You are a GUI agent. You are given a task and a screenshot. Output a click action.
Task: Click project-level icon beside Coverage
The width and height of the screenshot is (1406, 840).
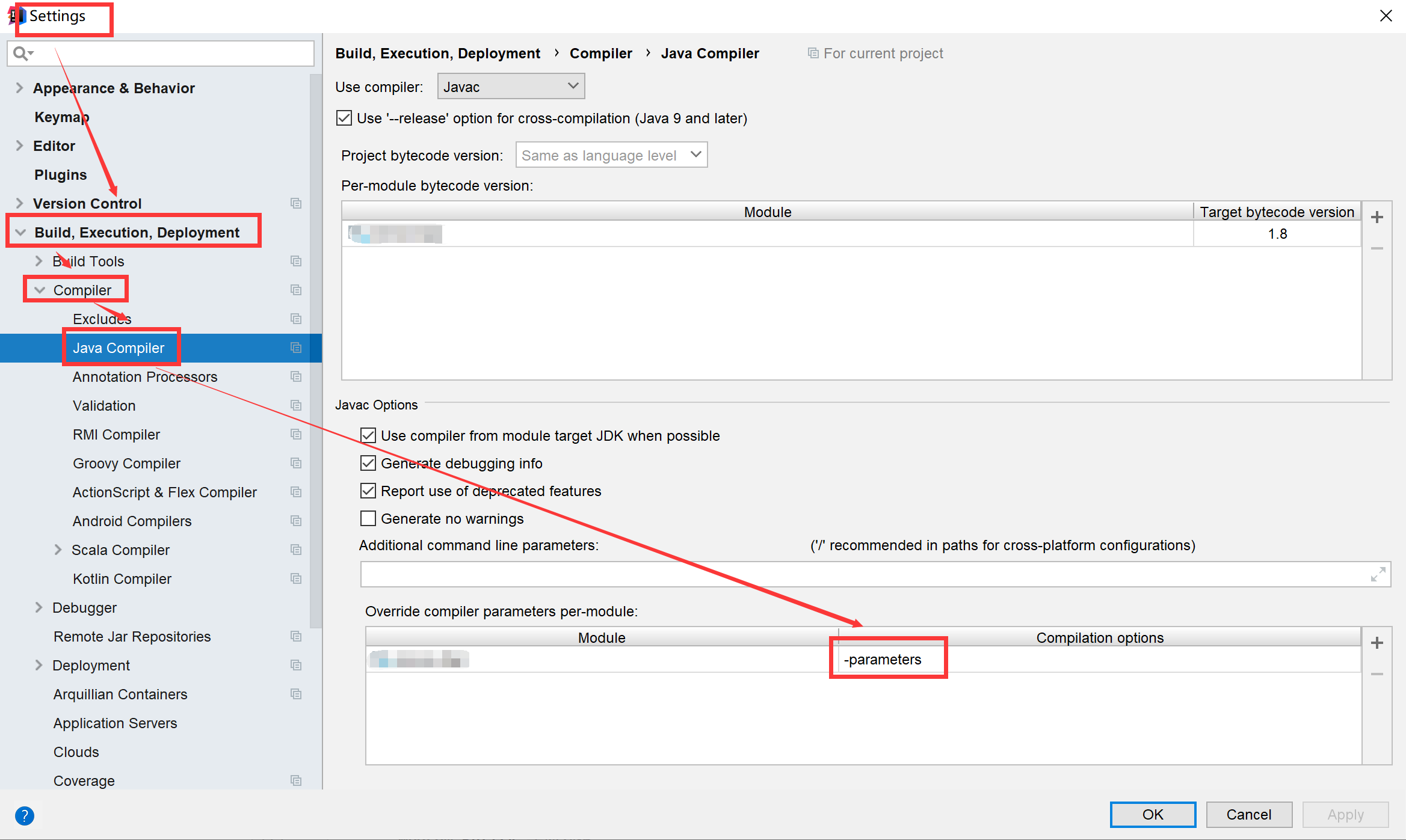[295, 780]
